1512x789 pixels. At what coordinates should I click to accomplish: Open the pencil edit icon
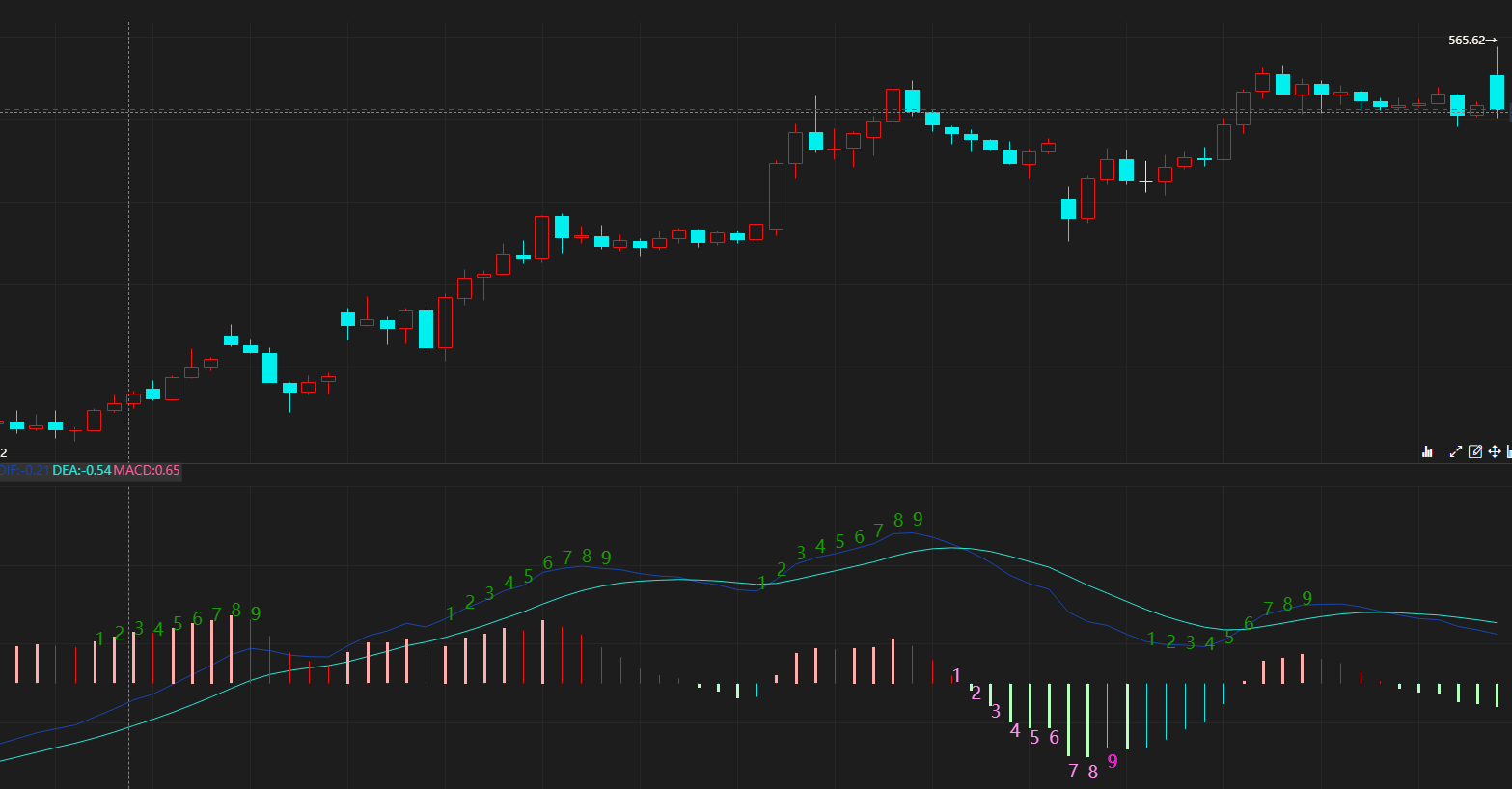pos(1475,451)
